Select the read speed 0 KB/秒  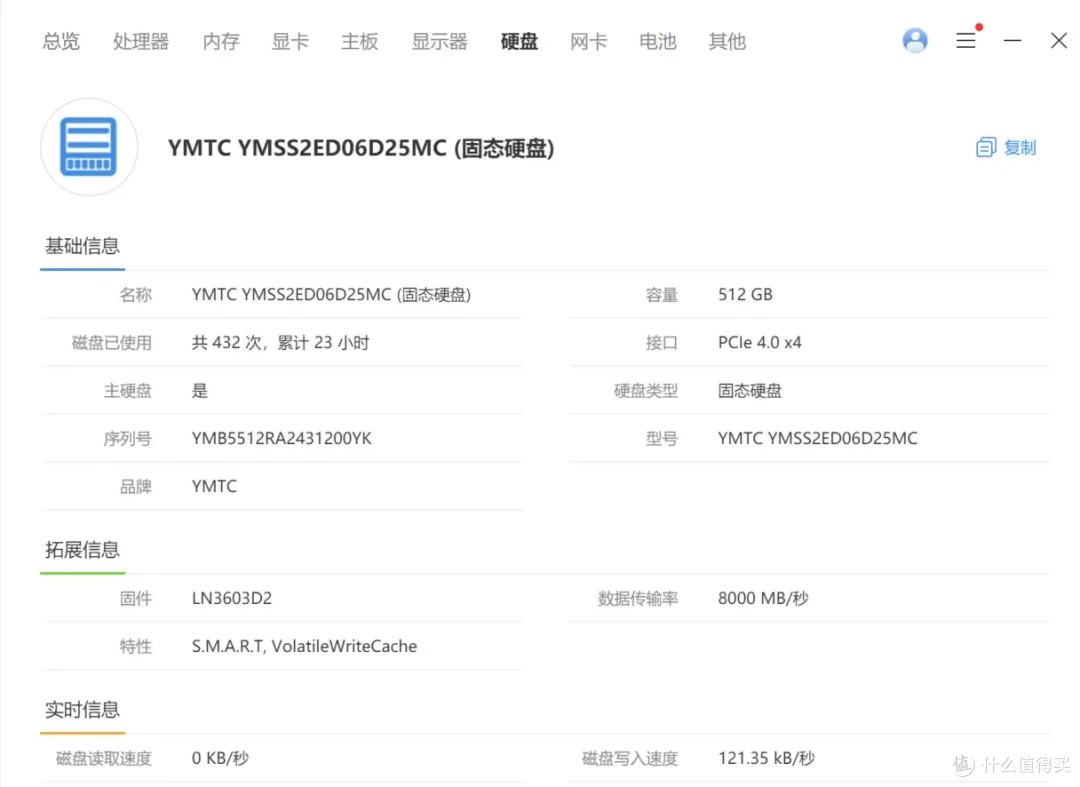[x=220, y=759]
